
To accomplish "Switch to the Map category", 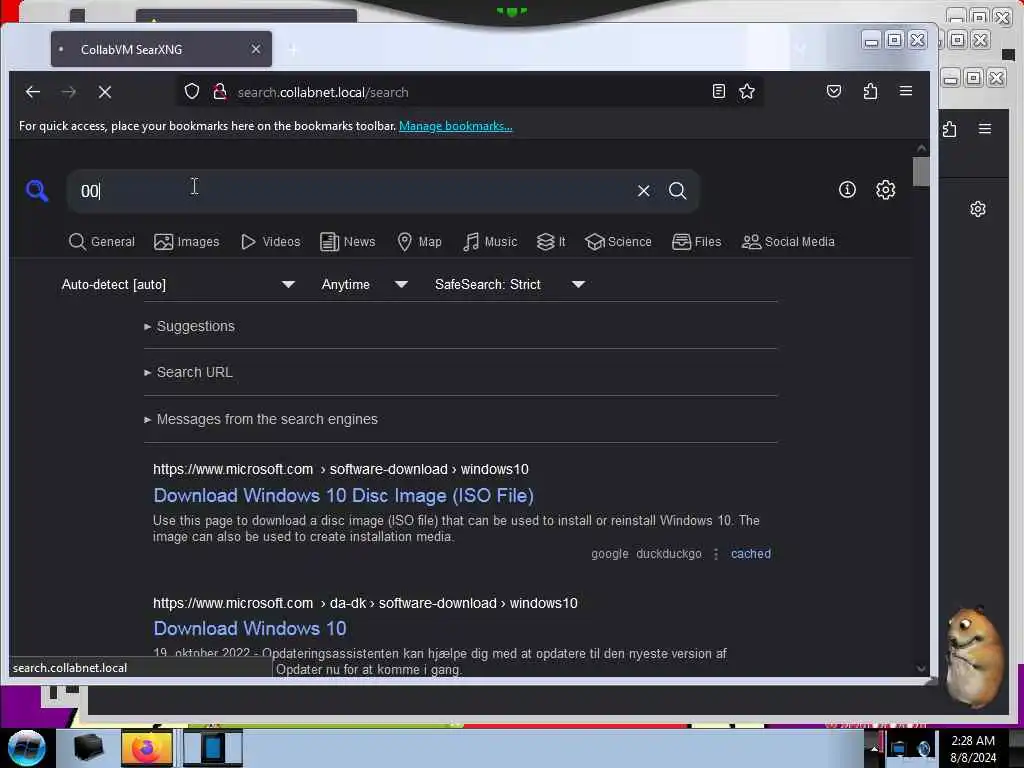I will pyautogui.click(x=419, y=242).
